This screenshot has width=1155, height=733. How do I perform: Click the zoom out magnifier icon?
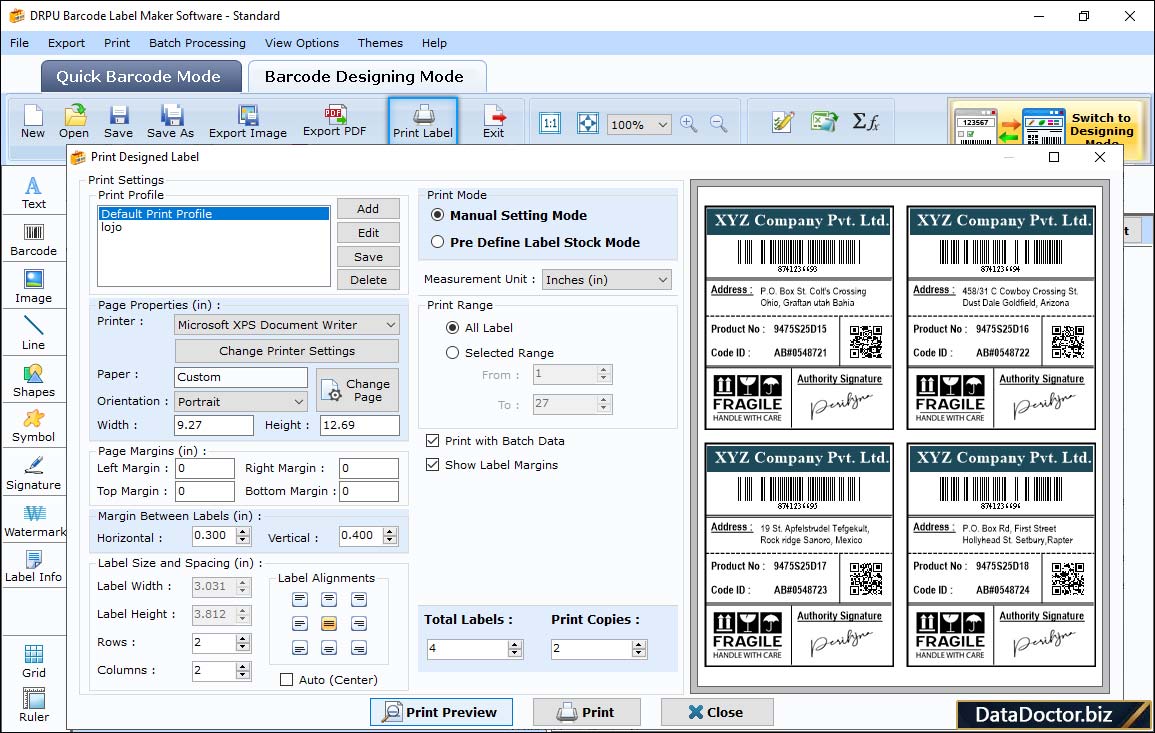[x=718, y=123]
